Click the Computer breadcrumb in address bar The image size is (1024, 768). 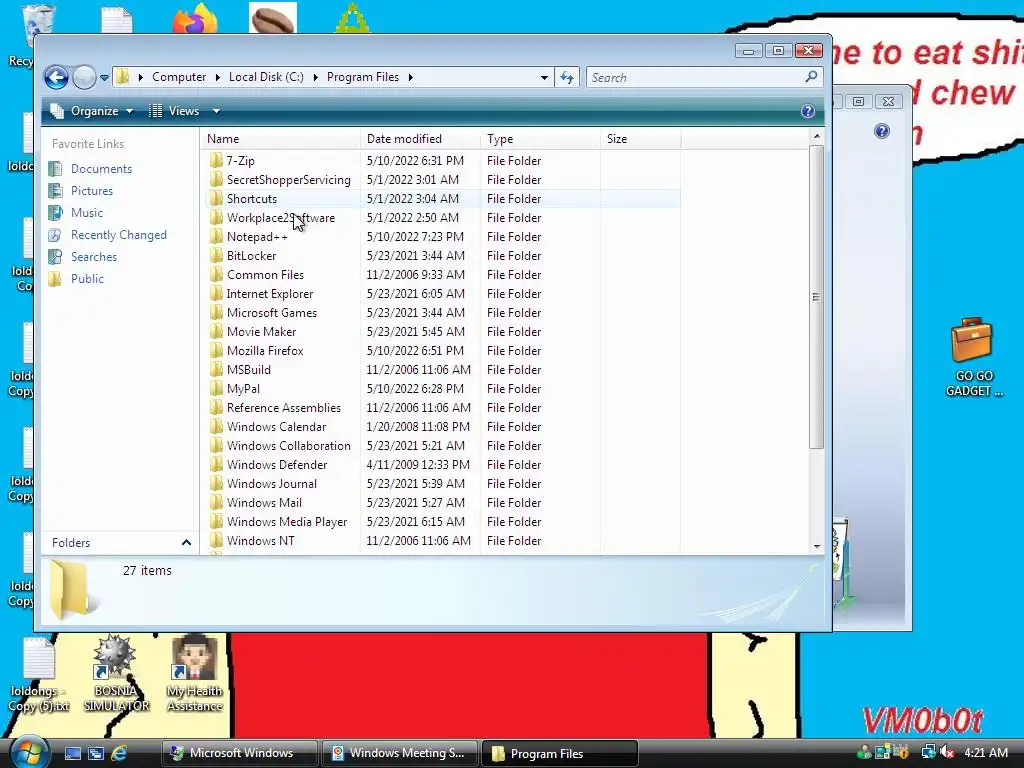[x=179, y=77]
